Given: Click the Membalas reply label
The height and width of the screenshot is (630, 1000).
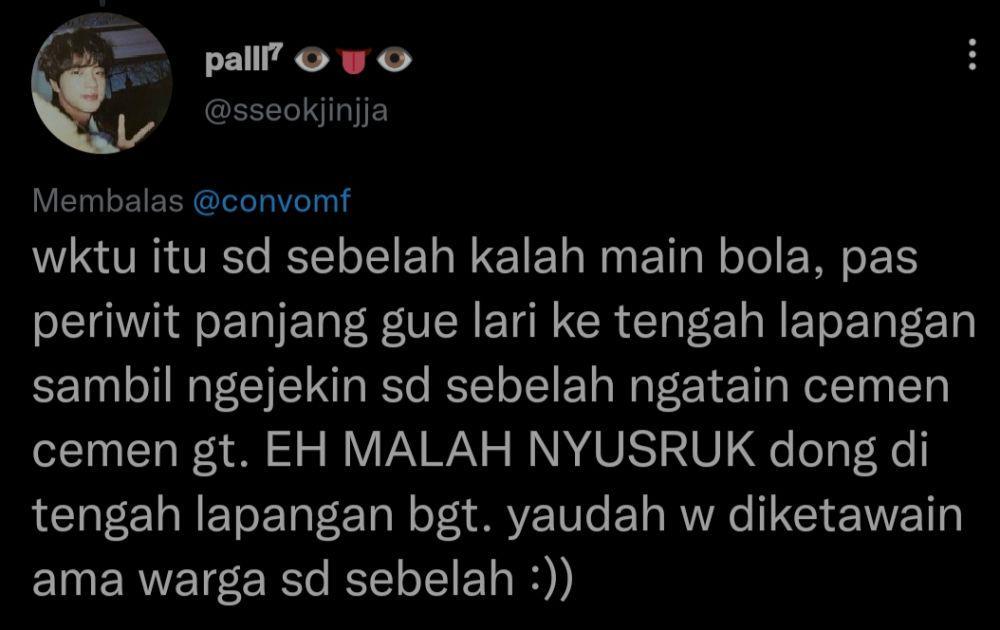Looking at the screenshot, I should coord(108,201).
